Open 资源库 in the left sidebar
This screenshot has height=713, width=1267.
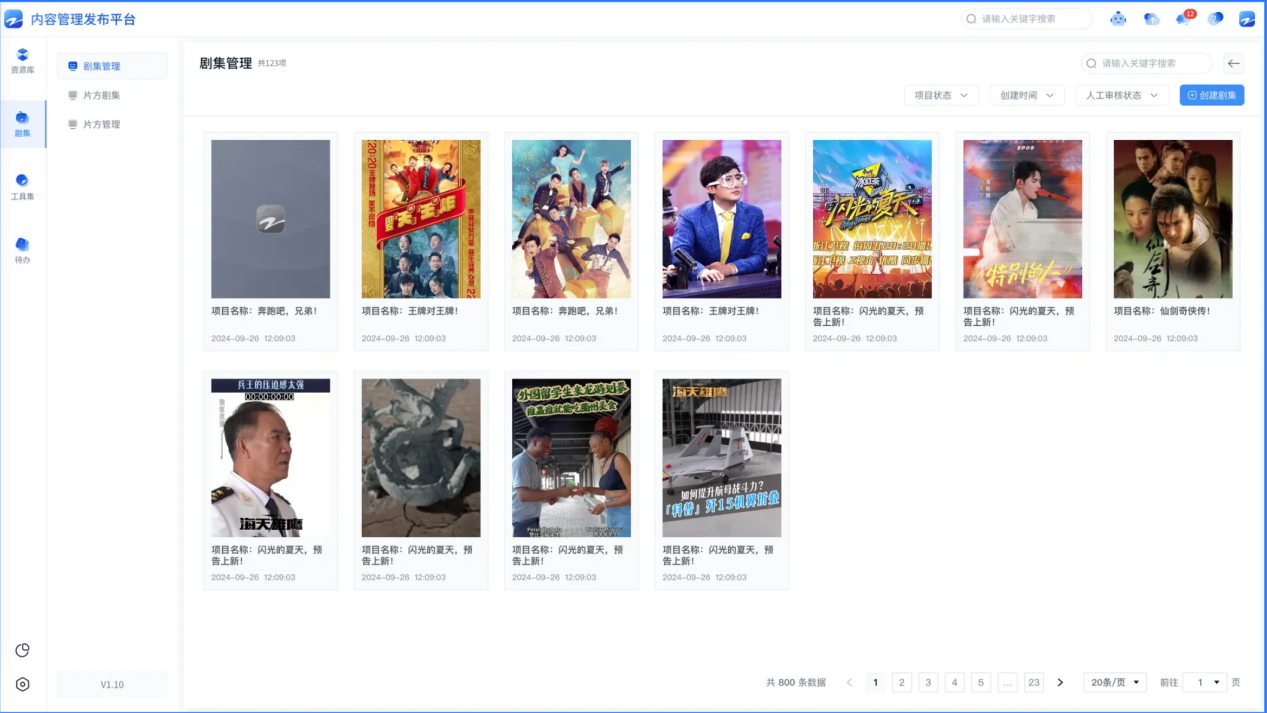pyautogui.click(x=22, y=60)
